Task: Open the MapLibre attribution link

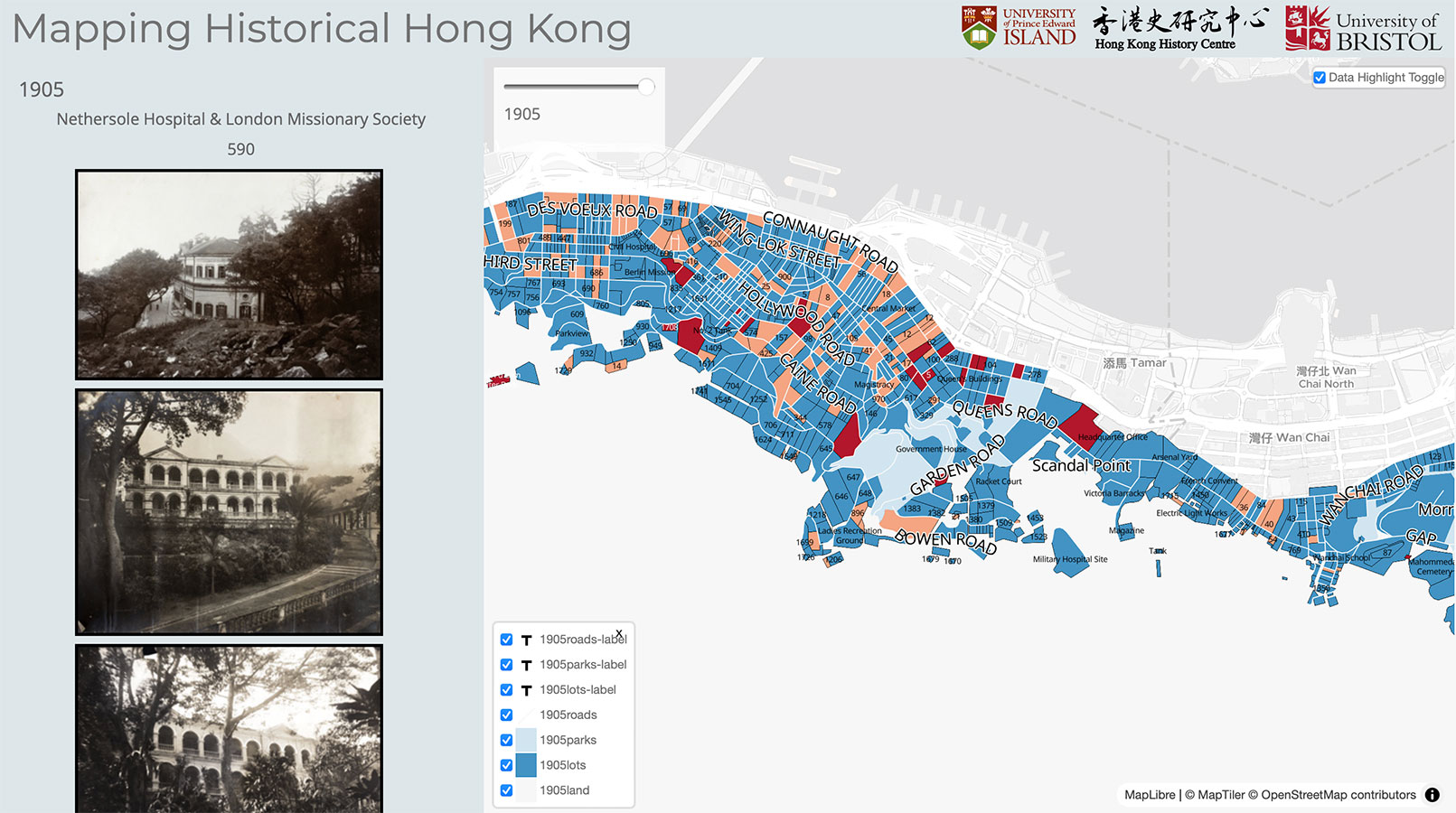Action: [x=1150, y=795]
